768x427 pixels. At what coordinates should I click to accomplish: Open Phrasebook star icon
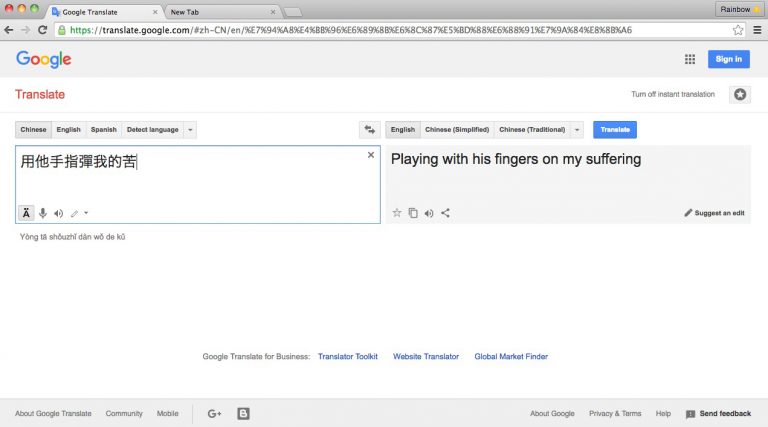[739, 94]
